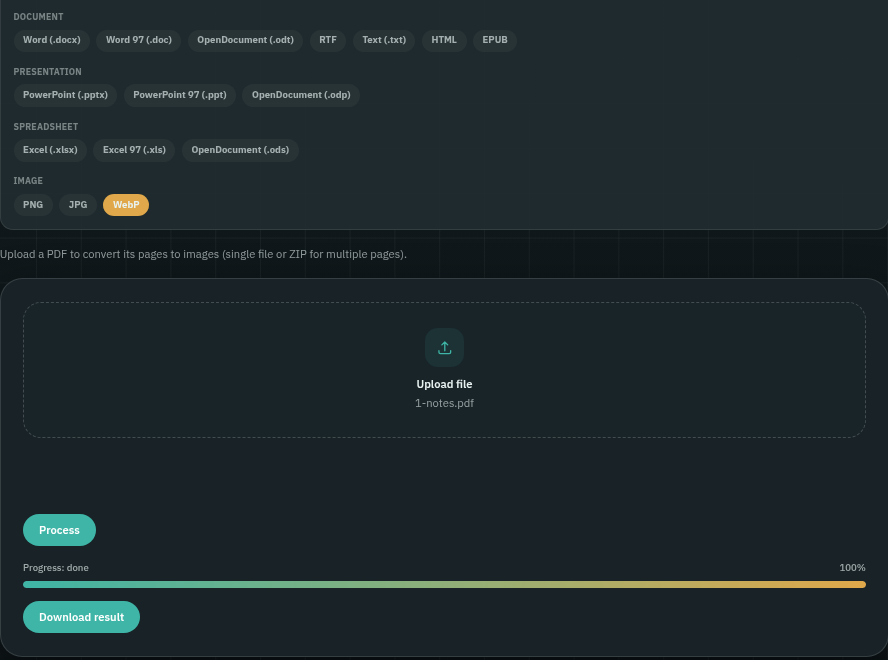Image resolution: width=888 pixels, height=660 pixels.
Task: Select OpenDocument (.ods) spreadsheet format
Action: pyautogui.click(x=240, y=150)
